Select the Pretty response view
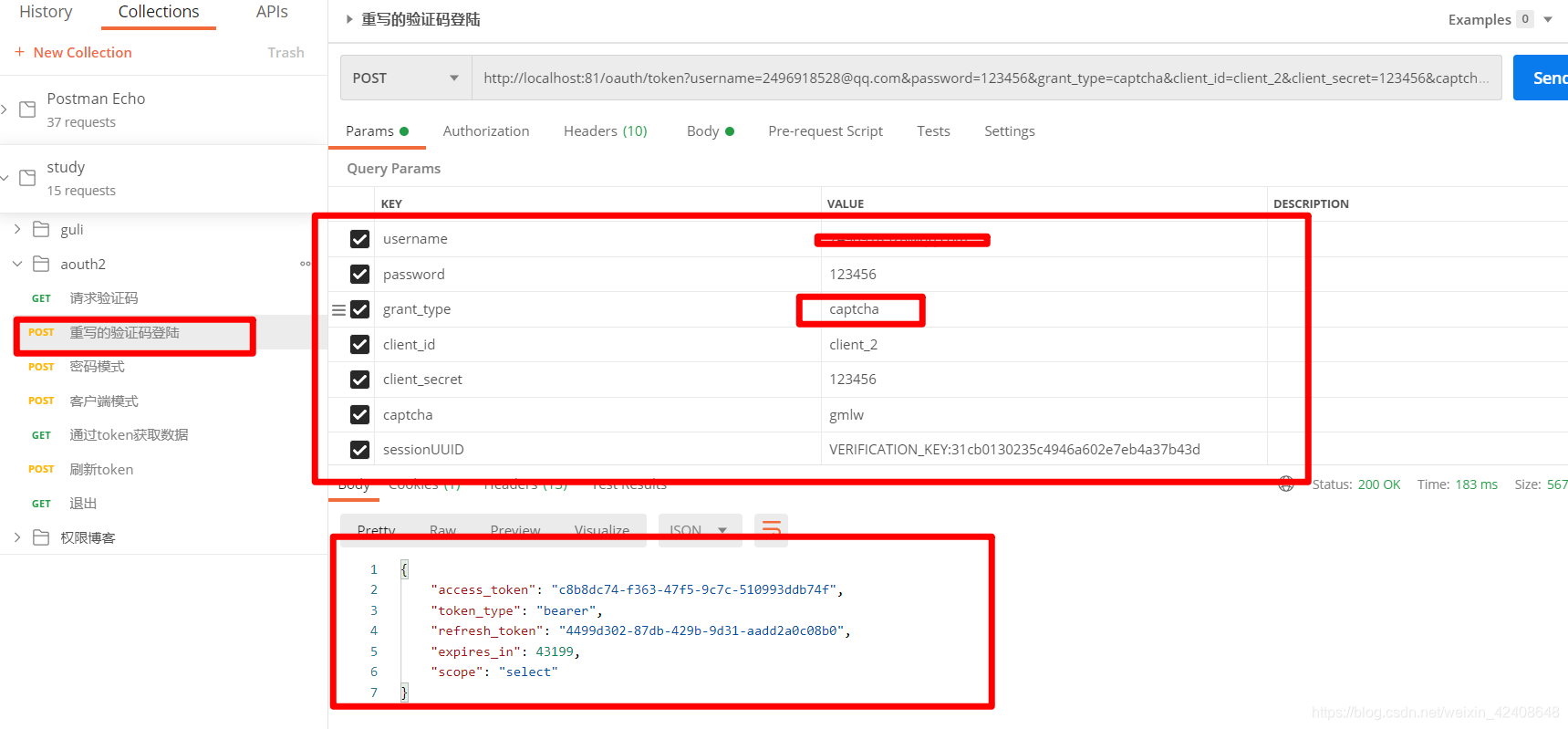This screenshot has height=729, width=1568. pyautogui.click(x=377, y=530)
